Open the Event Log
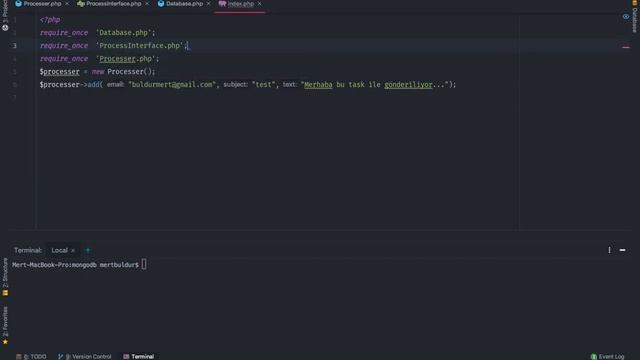The image size is (640, 360). 607,356
